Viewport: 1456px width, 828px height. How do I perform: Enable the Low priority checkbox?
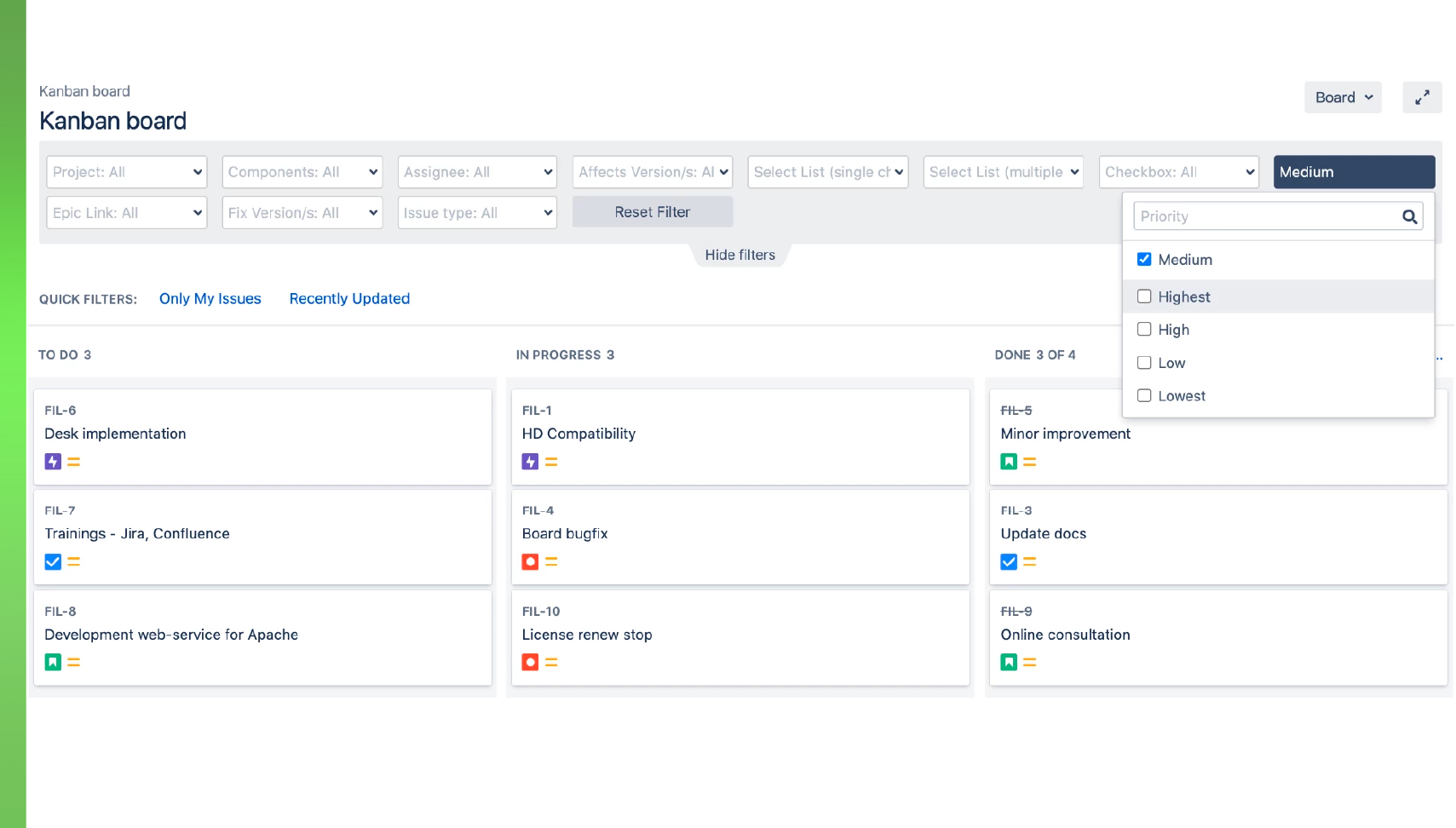coord(1144,363)
